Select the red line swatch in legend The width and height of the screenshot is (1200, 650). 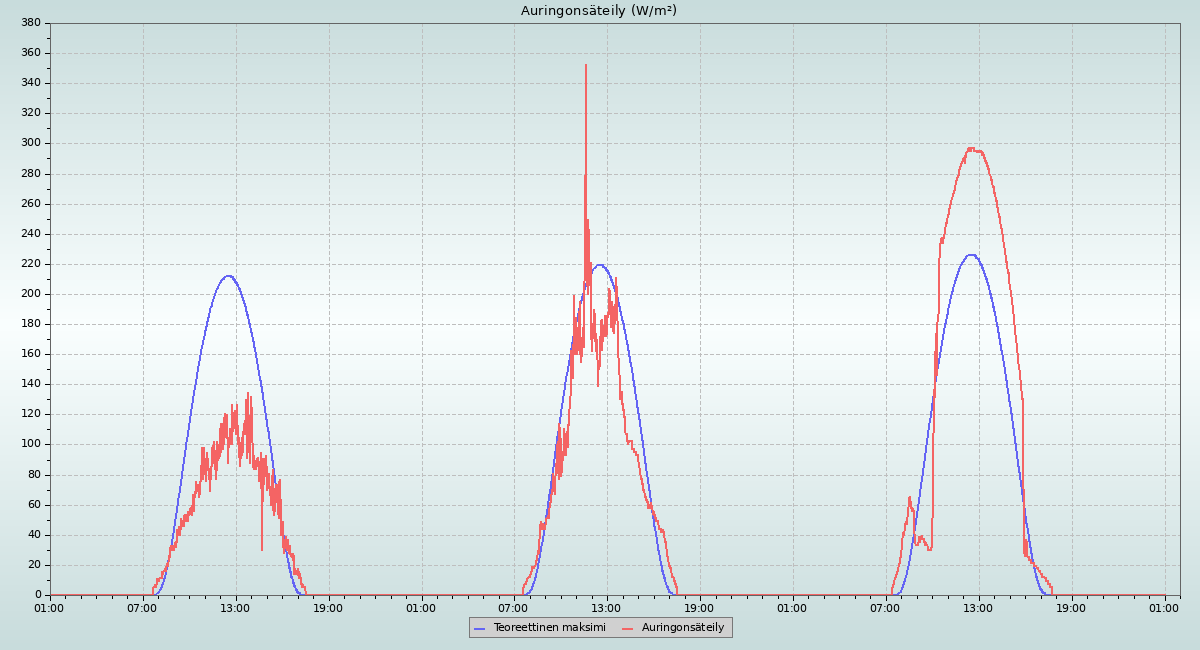pos(628,628)
